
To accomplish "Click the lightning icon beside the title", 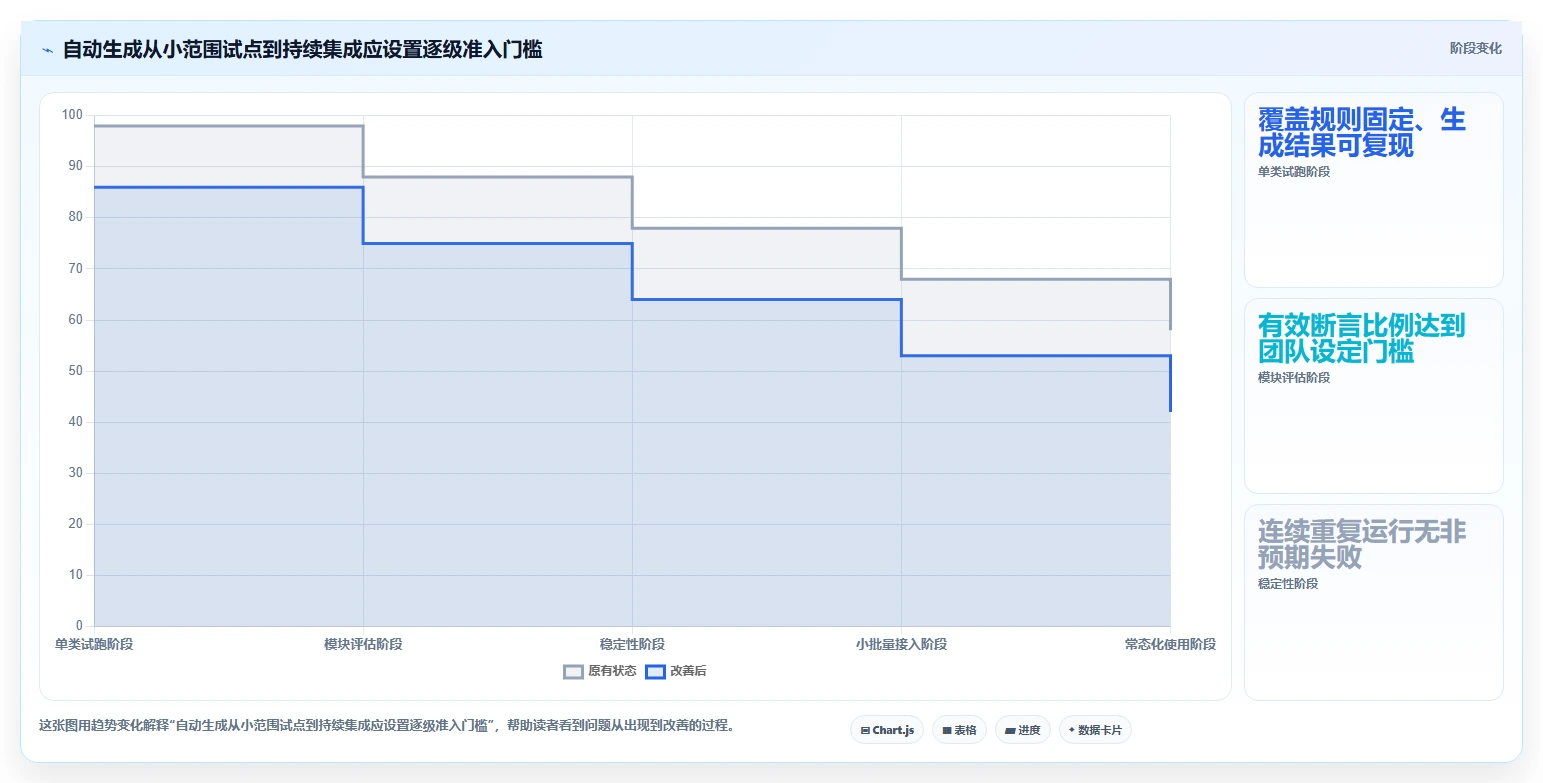I will coord(48,50).
